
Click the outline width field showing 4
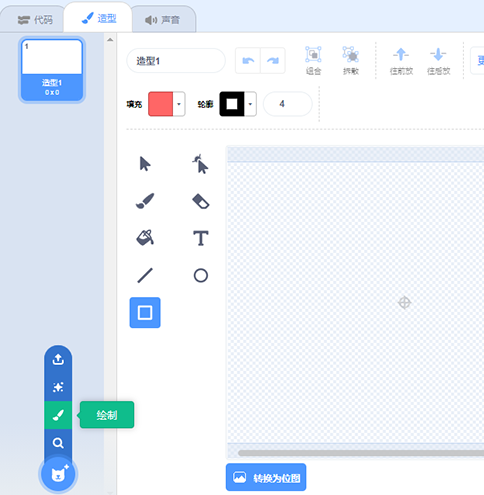(288, 104)
